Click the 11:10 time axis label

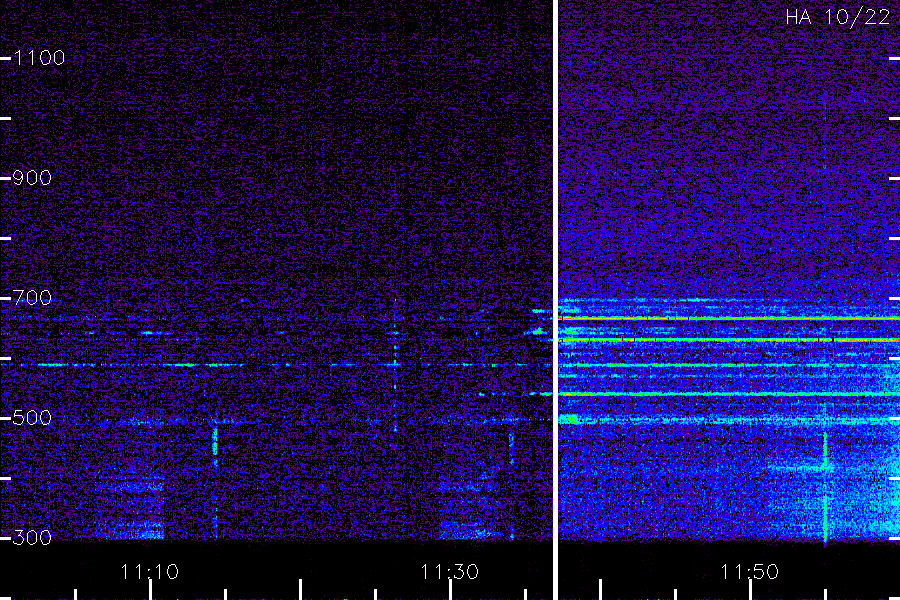click(149, 572)
